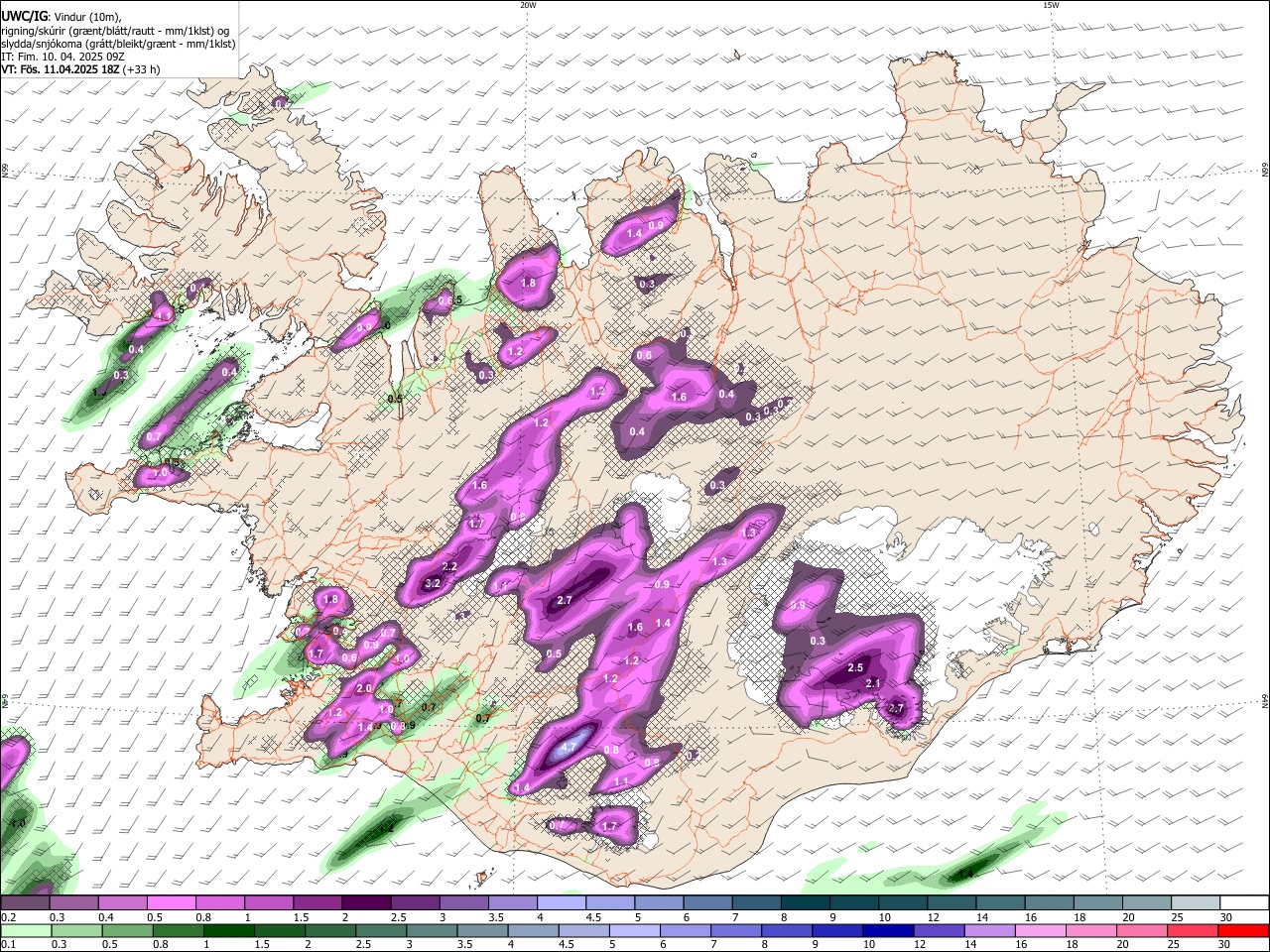The width and height of the screenshot is (1270, 952).
Task: Click the "3.2" precipitation value on map
Action: [x=433, y=584]
